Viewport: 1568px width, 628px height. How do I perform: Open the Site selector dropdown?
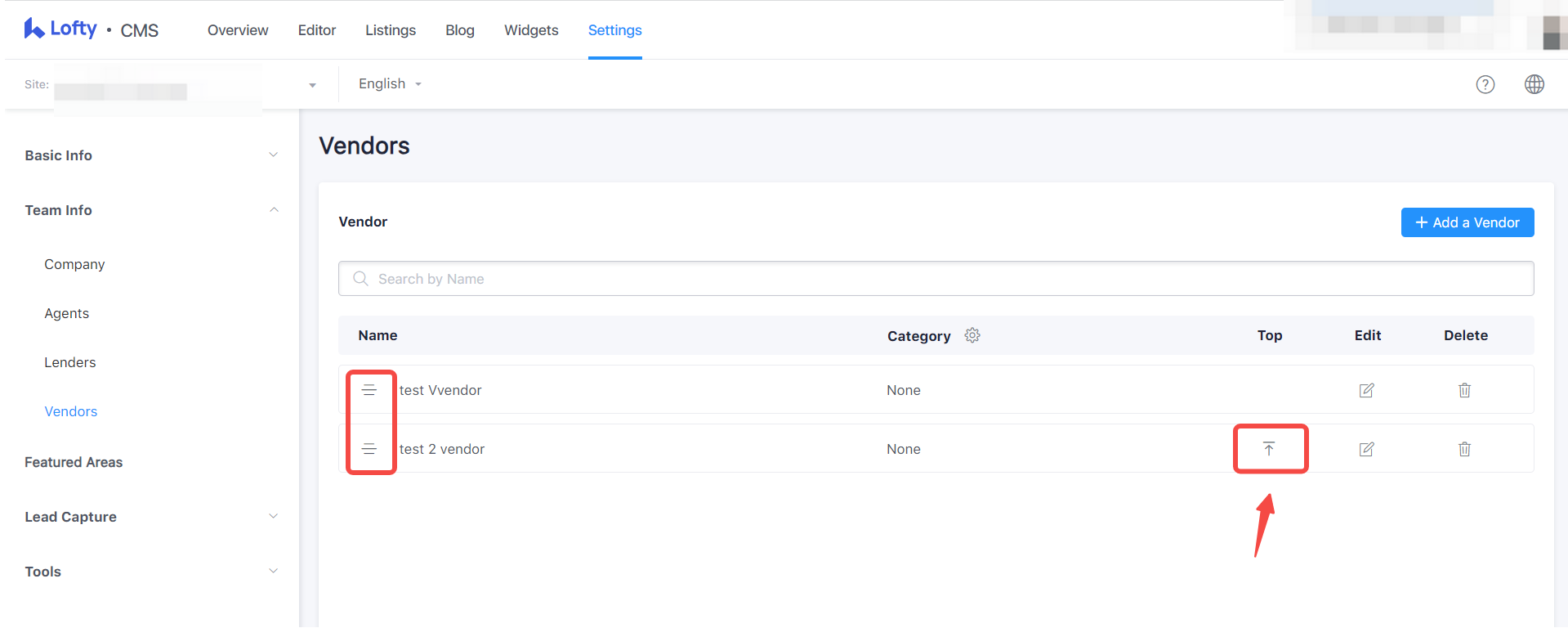click(x=312, y=85)
